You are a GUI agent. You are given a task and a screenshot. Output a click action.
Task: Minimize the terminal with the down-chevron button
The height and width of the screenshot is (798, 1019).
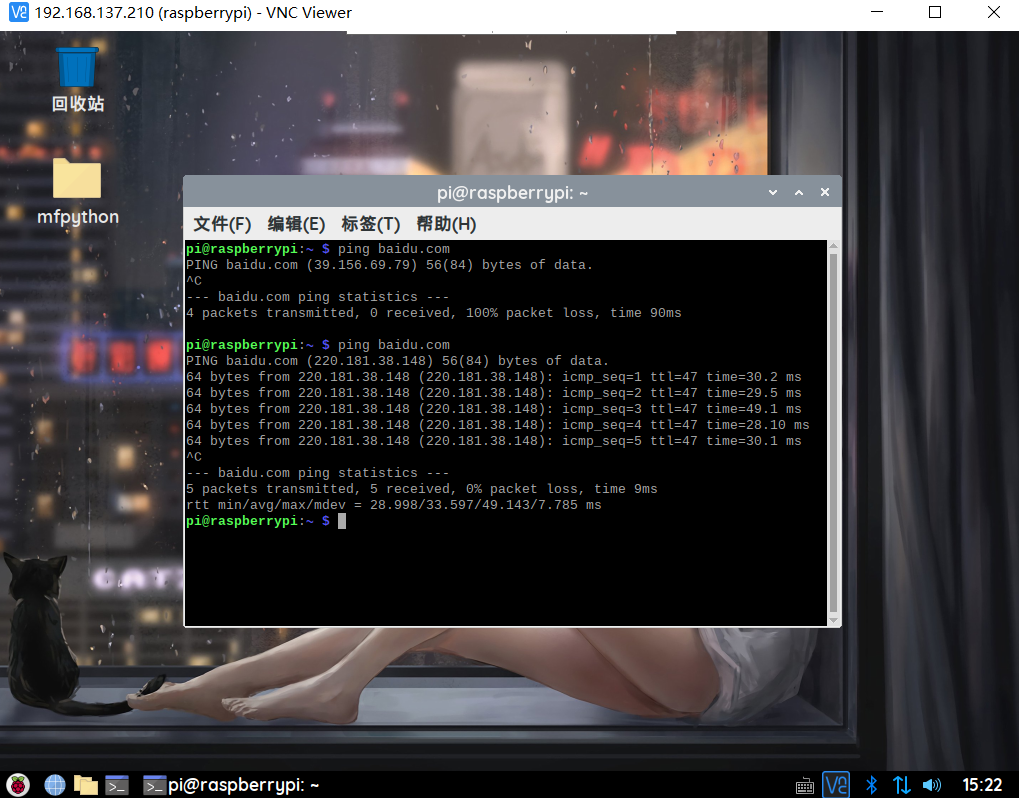tap(773, 192)
